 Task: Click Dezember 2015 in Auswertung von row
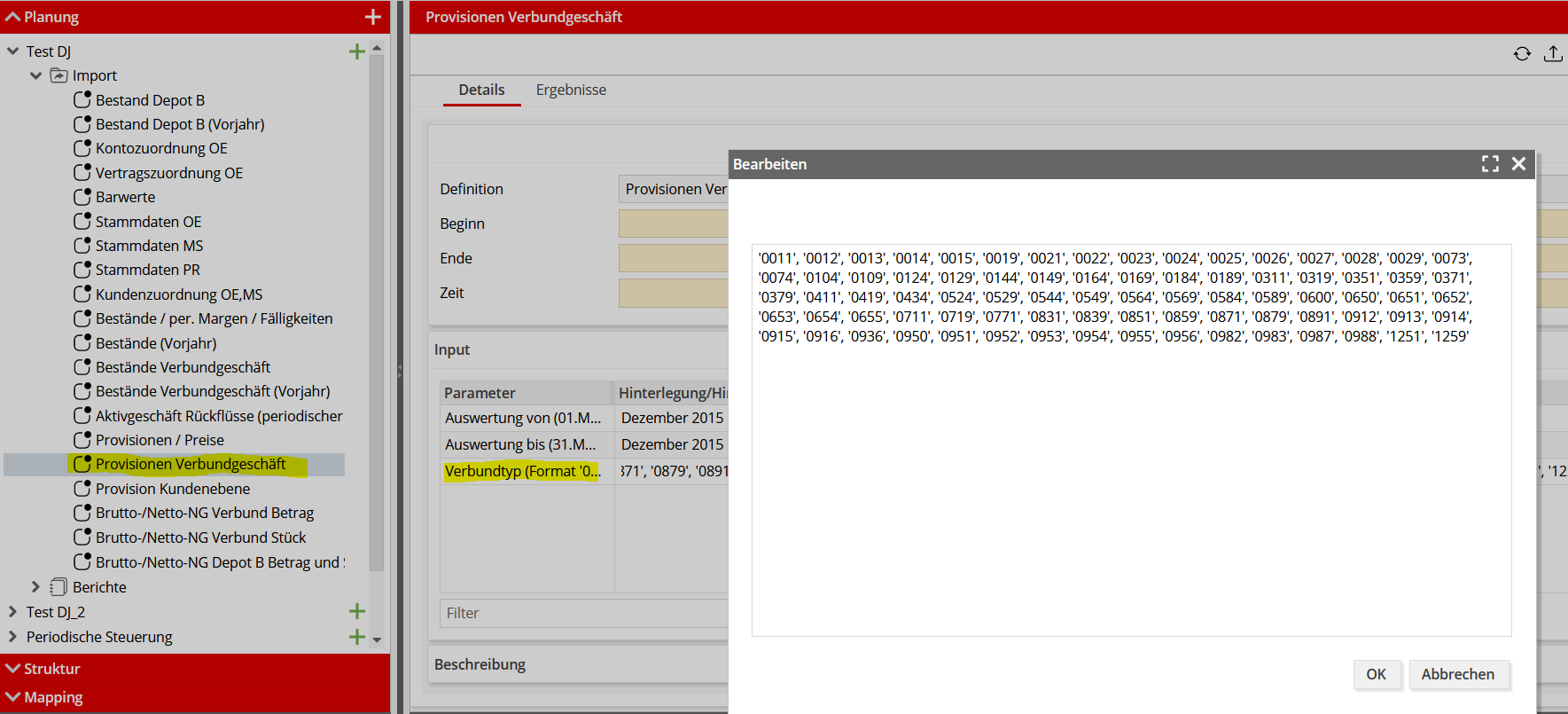click(x=672, y=418)
